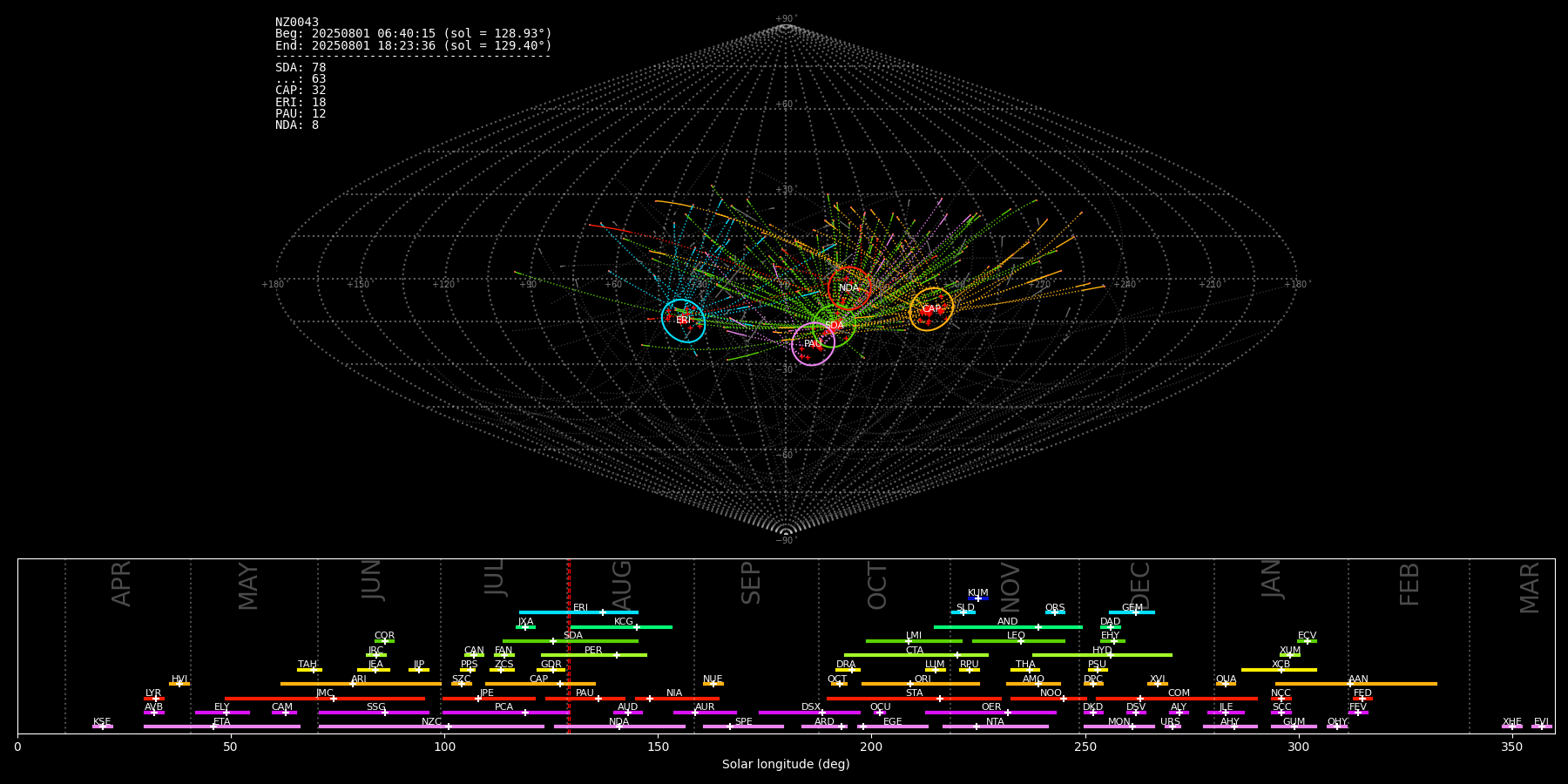Click the red dashed current-date line in the timeline
1568x784 pixels.
point(569,646)
